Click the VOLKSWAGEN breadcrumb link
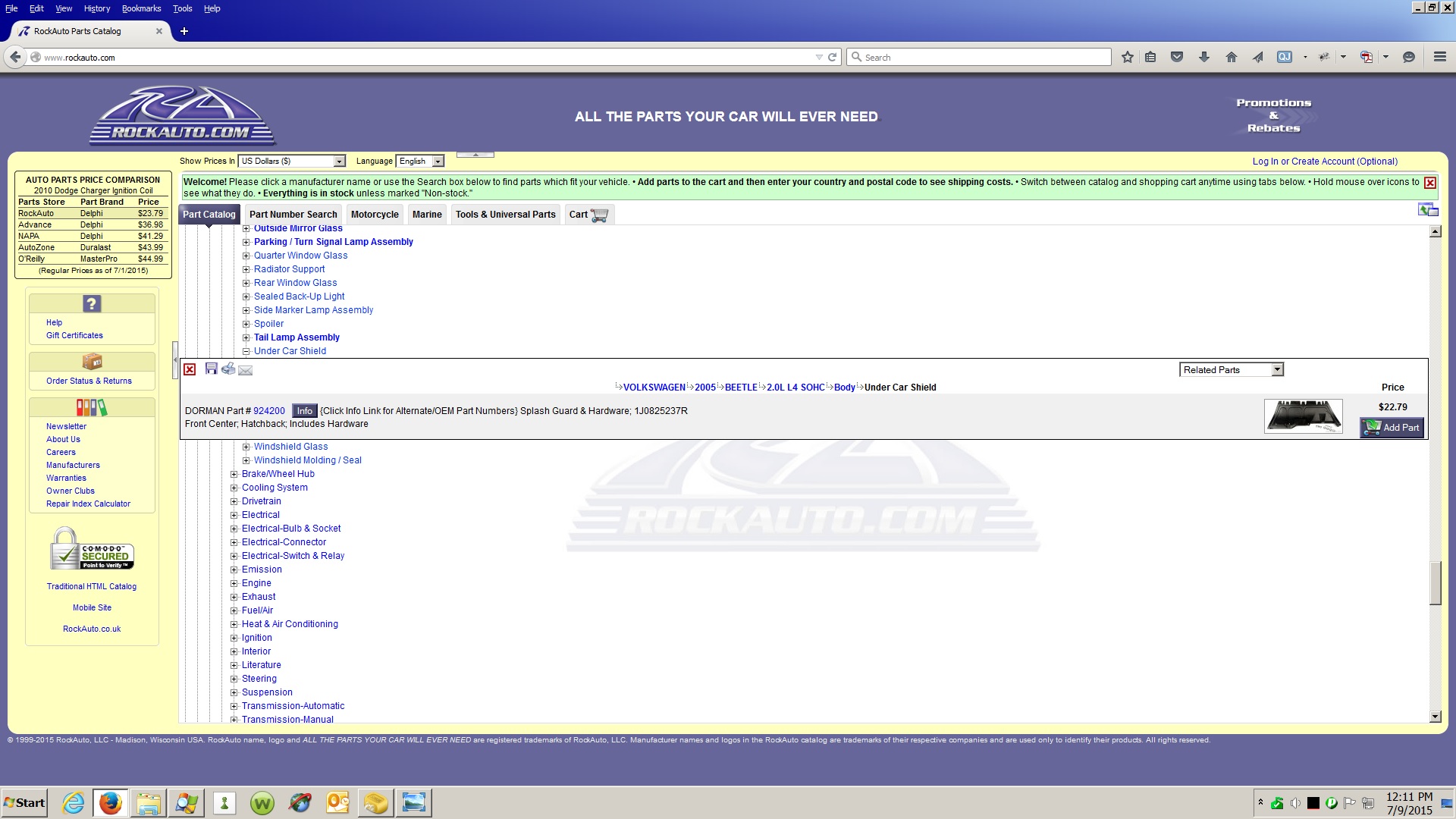Screen dimensions: 1456x819 654,388
